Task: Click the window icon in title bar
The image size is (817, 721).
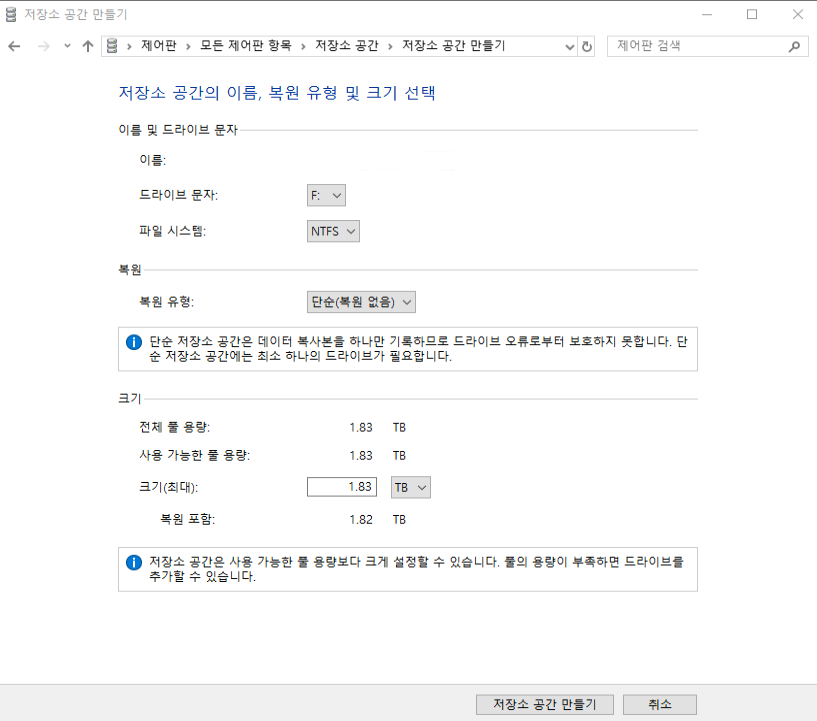Action: [x=11, y=15]
